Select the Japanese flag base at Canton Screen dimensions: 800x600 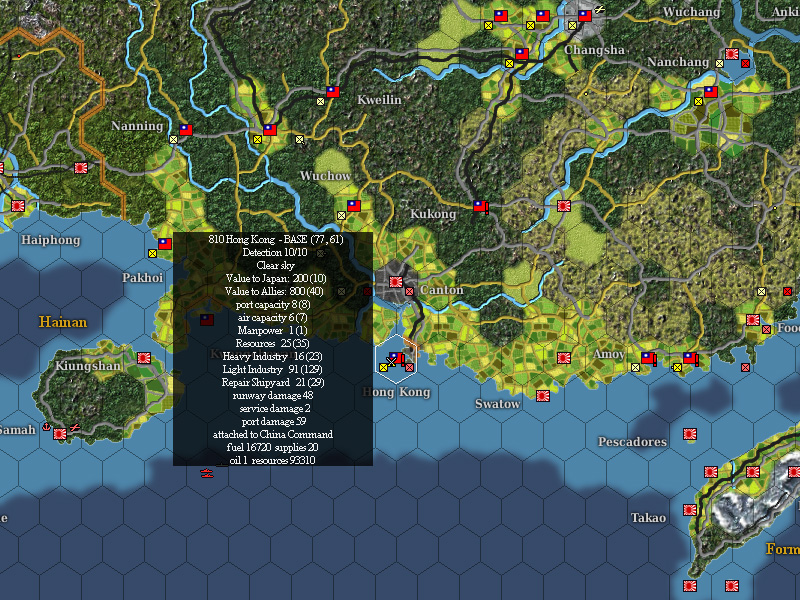point(395,282)
